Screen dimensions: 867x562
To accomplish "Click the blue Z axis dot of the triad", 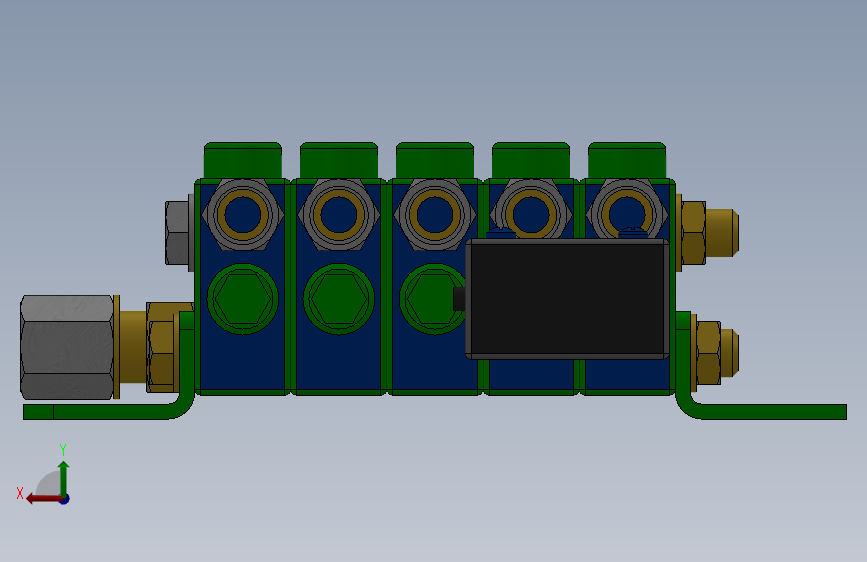I will 65,499.
